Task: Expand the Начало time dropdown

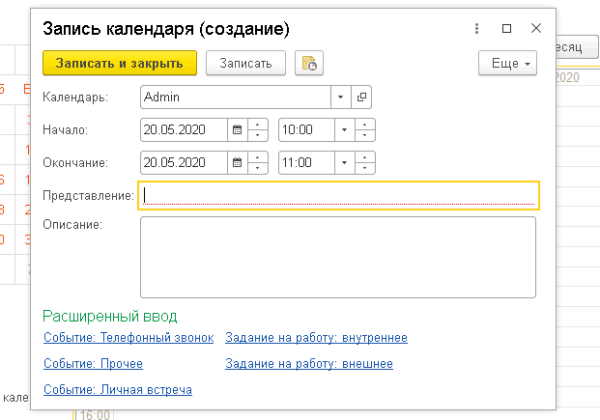Action: click(x=344, y=130)
